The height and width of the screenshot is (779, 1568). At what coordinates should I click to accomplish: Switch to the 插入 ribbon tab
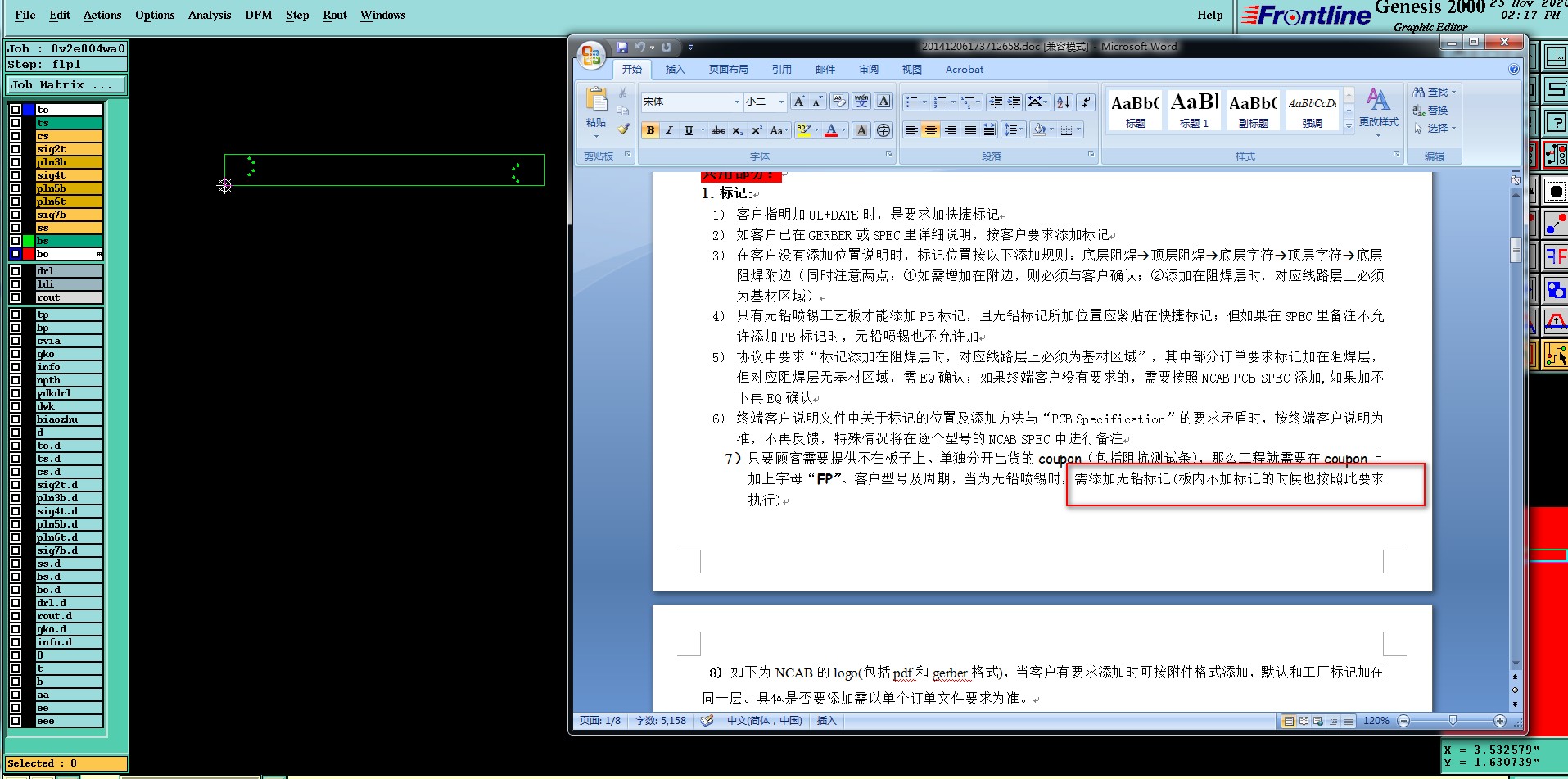675,70
